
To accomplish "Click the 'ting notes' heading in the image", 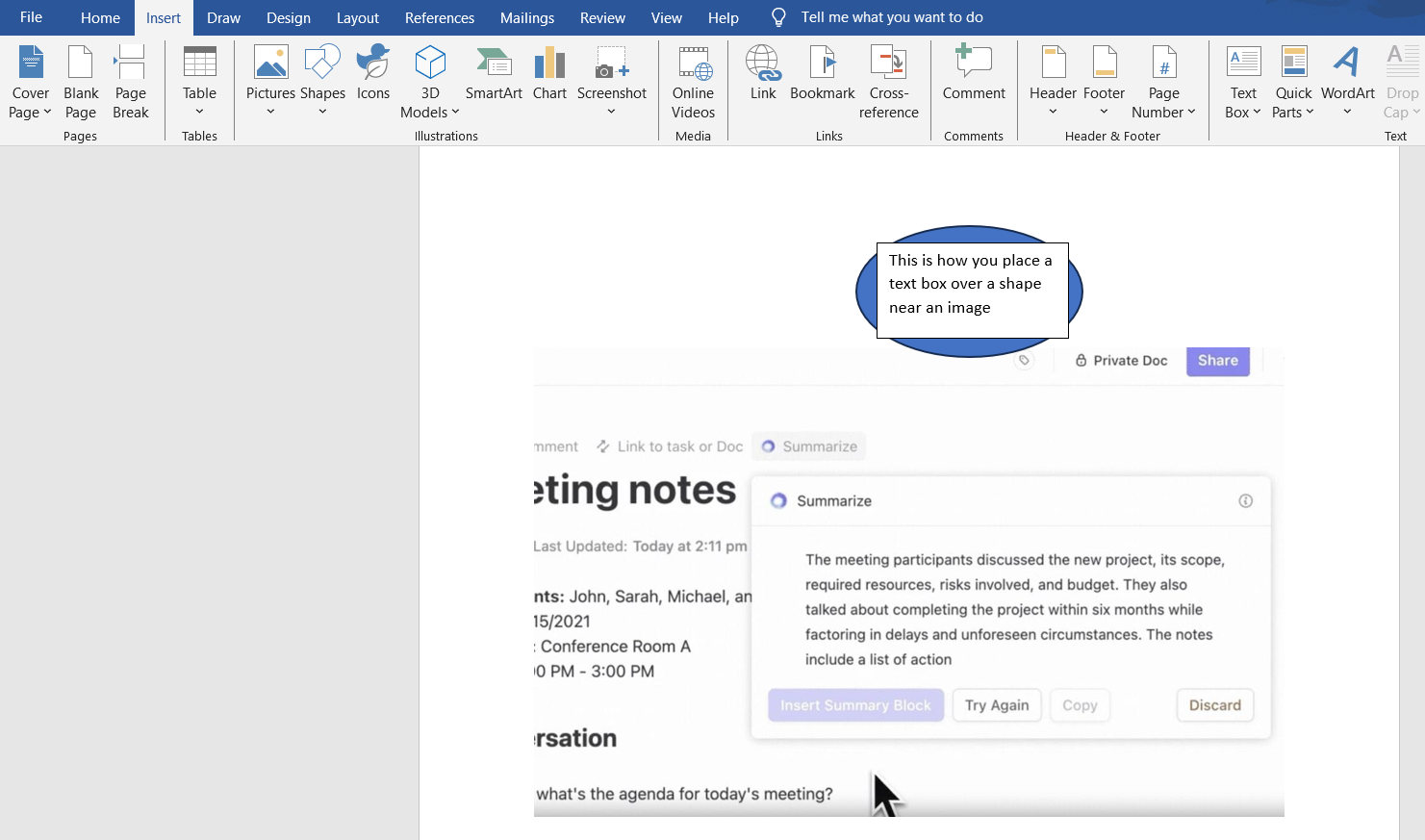I will pyautogui.click(x=635, y=491).
